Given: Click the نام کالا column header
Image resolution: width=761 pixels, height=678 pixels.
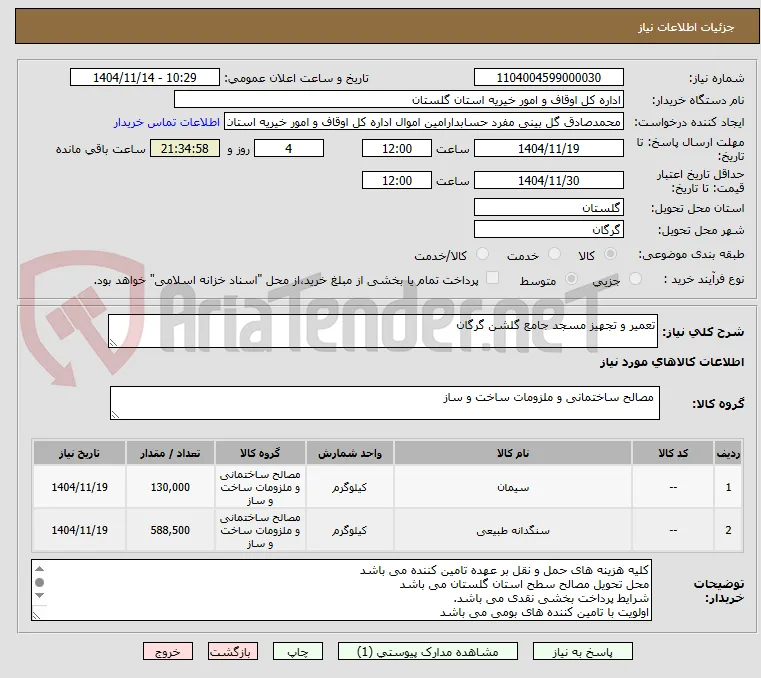Looking at the screenshot, I should (x=513, y=453).
